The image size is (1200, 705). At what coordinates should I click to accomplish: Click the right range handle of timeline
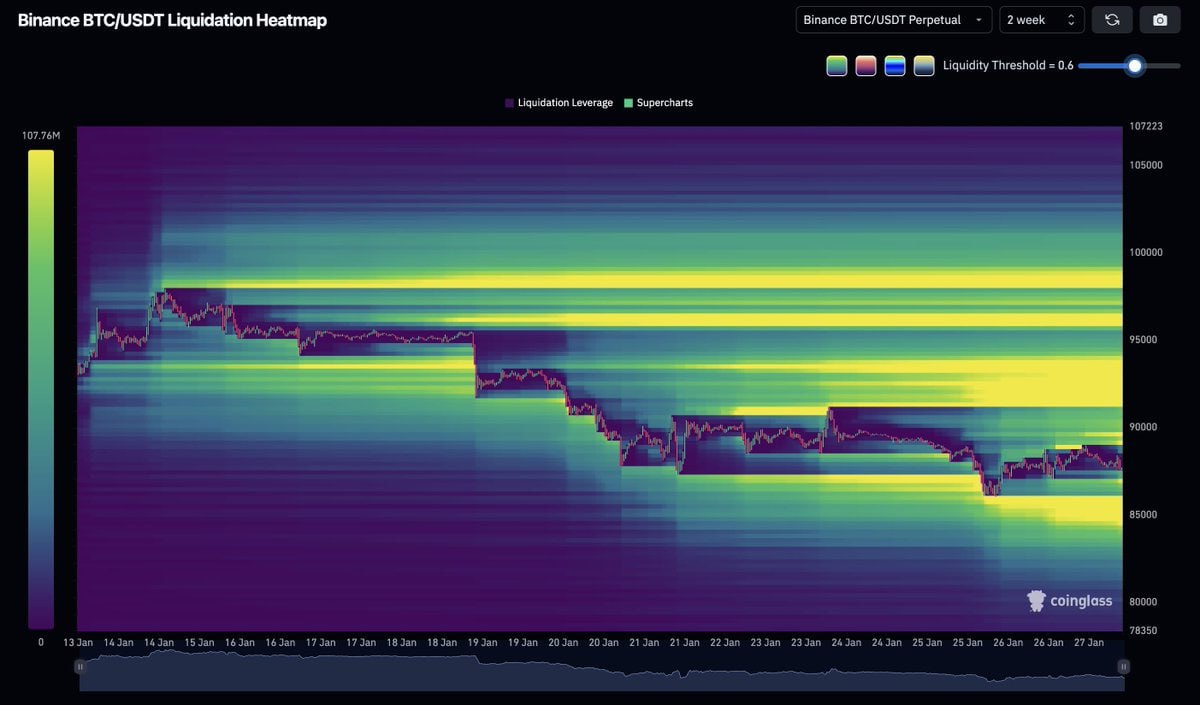tap(1123, 666)
